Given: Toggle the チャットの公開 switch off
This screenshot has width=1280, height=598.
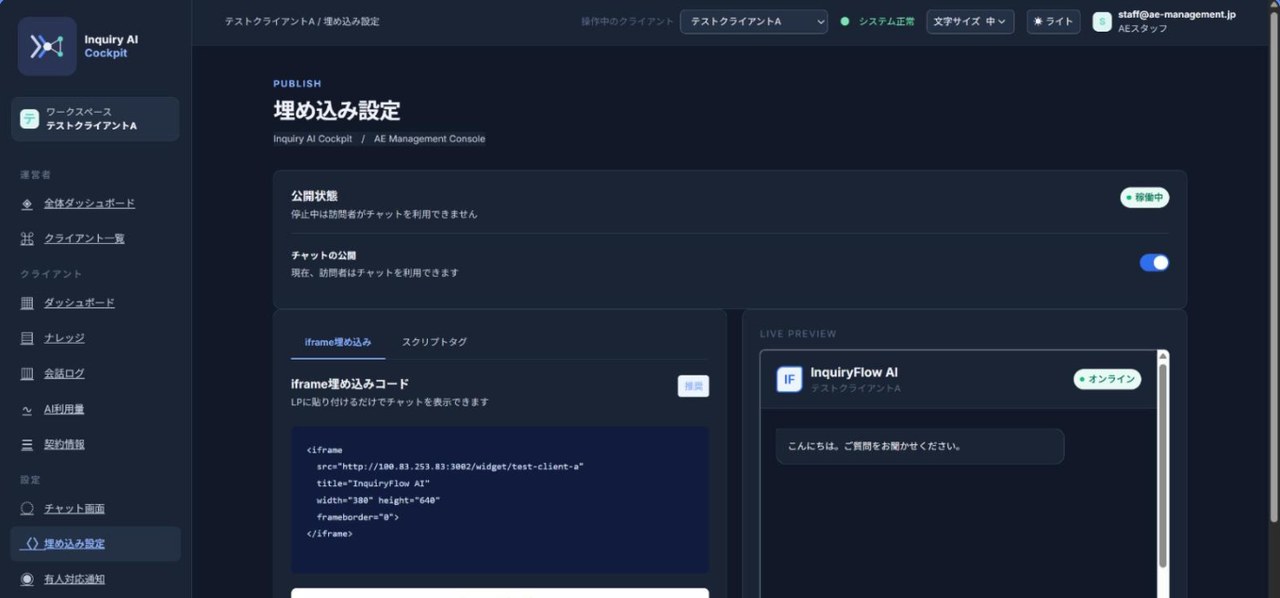Looking at the screenshot, I should pos(1154,263).
